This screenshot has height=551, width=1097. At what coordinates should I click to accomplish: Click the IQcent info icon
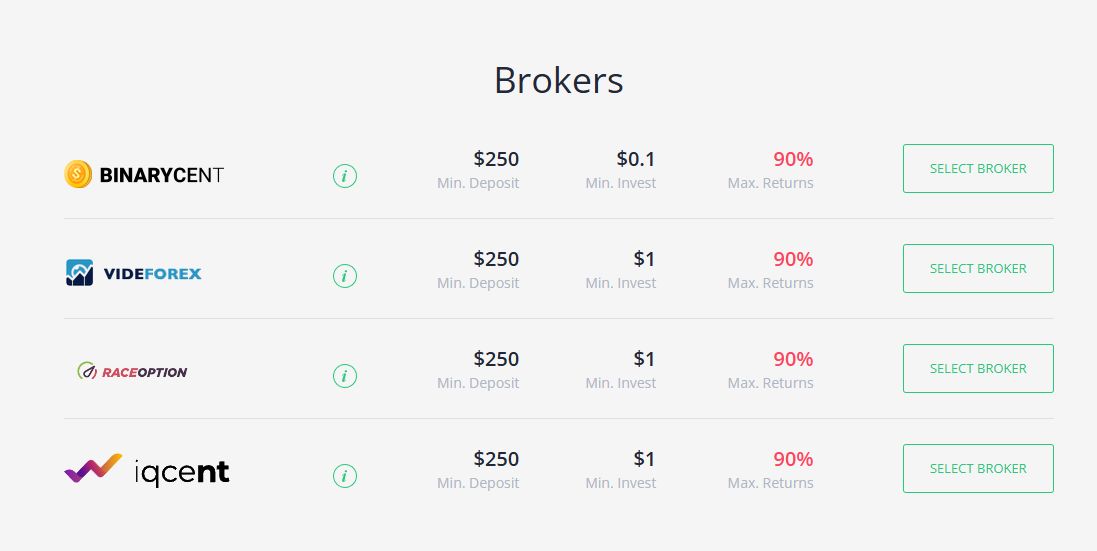point(344,476)
